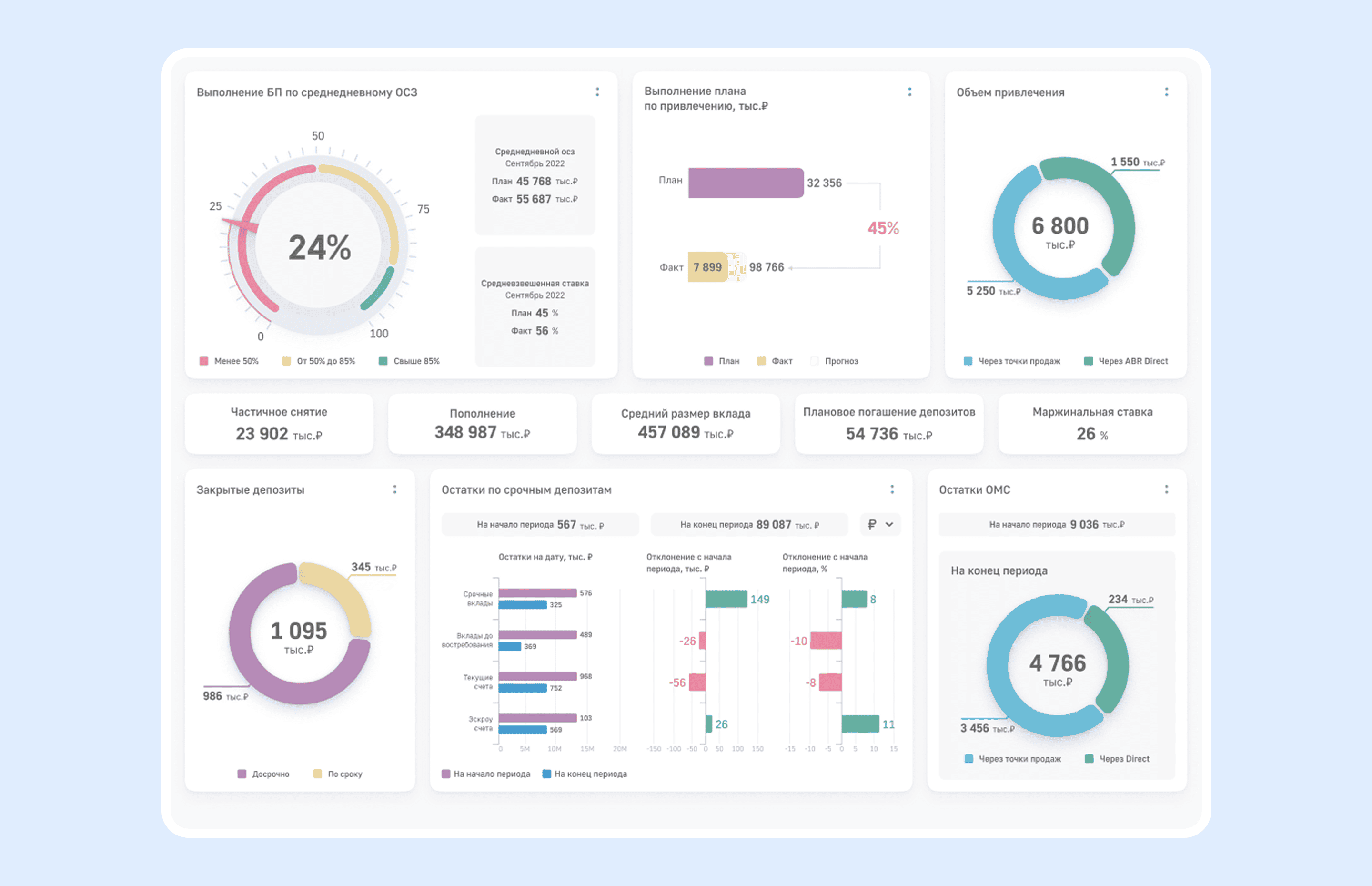The height and width of the screenshot is (886, 1372).
Task: Click the На конец периода 89 087 pill
Action: pyautogui.click(x=749, y=525)
